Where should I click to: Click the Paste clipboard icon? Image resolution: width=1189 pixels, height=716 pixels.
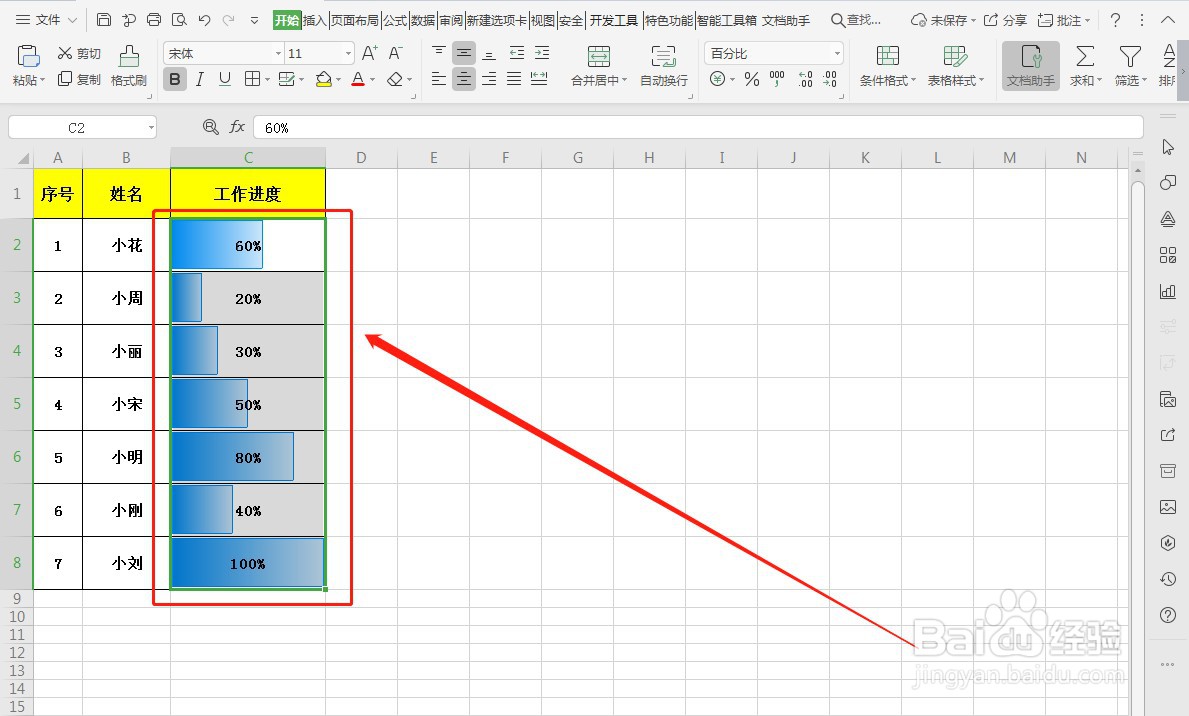(28, 56)
